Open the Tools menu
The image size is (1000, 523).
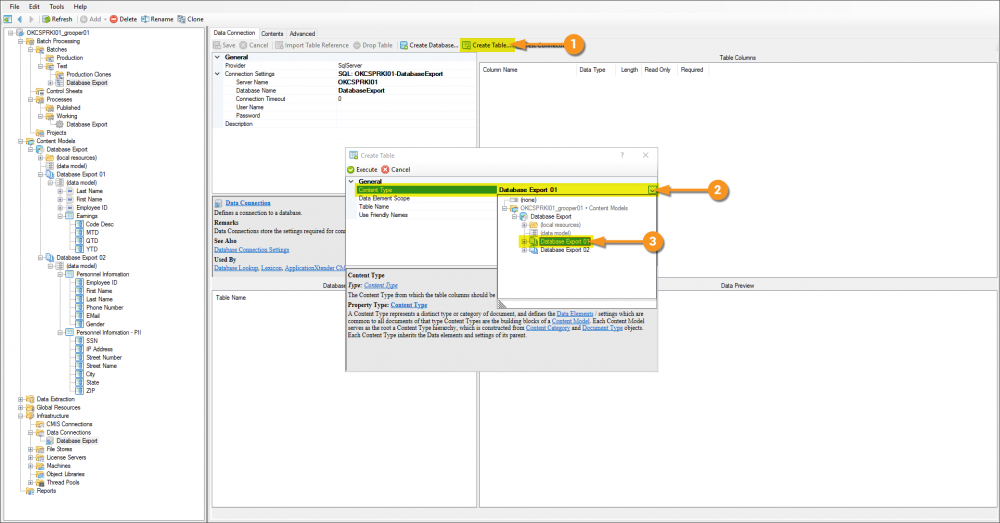[57, 6]
